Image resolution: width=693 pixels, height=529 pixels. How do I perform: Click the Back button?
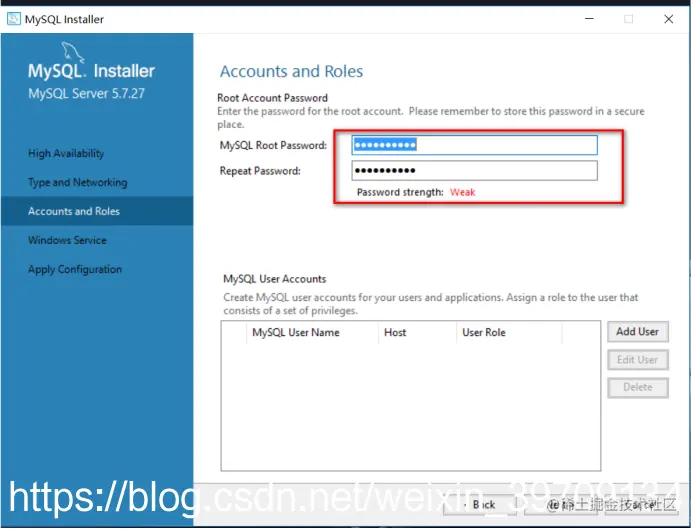click(480, 505)
